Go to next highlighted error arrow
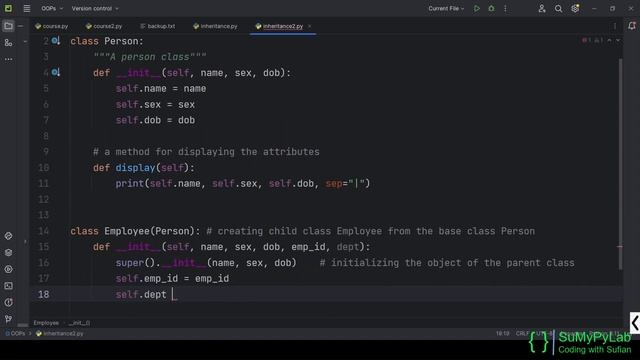This screenshot has height=360, width=640. pos(618,40)
